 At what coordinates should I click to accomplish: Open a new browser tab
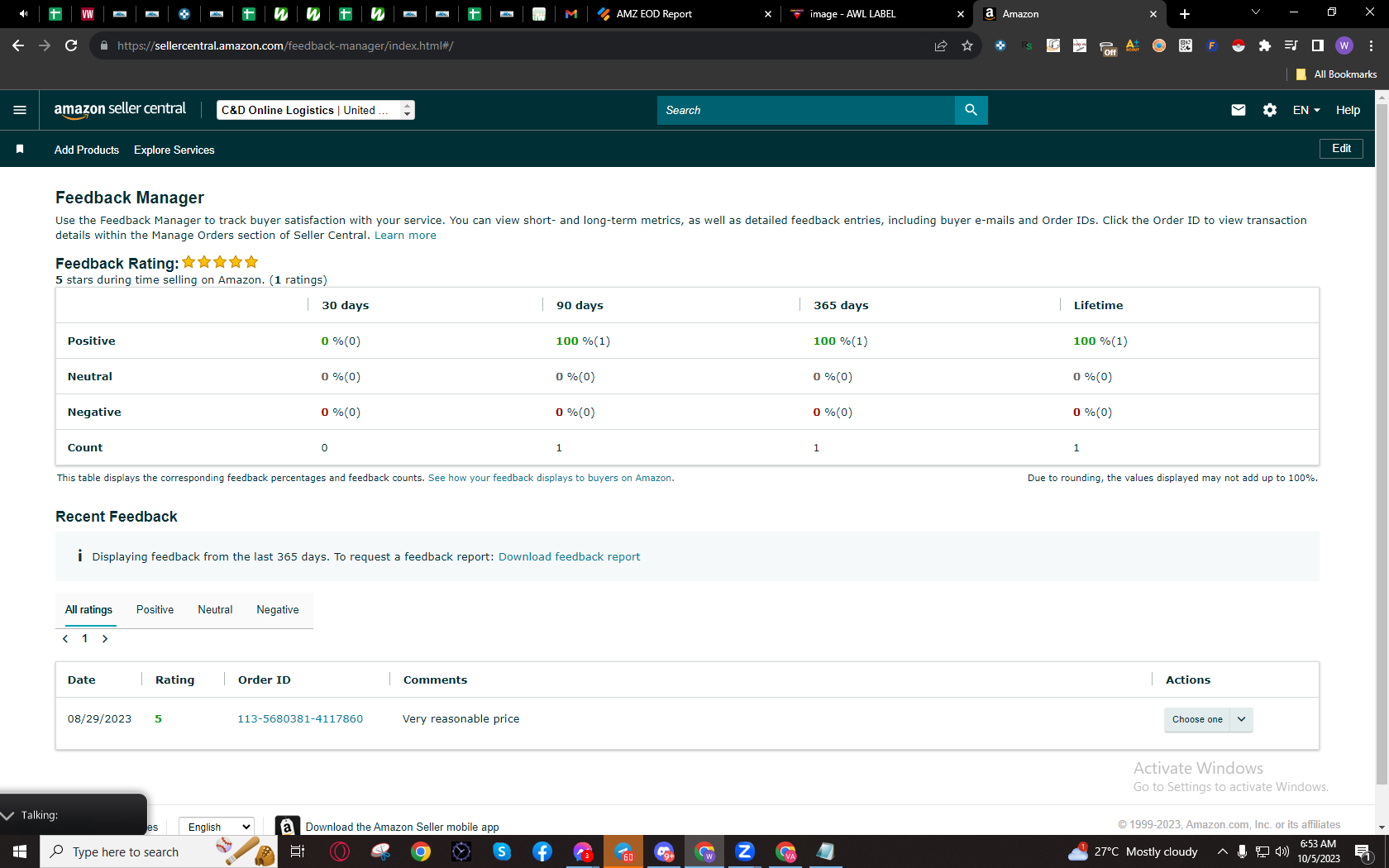pos(1185,14)
